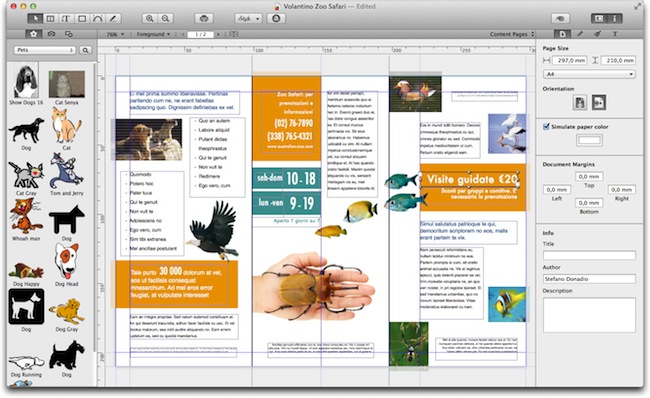Image resolution: width=650 pixels, height=398 pixels.
Task: Select the Text tool
Action: [x=65, y=19]
